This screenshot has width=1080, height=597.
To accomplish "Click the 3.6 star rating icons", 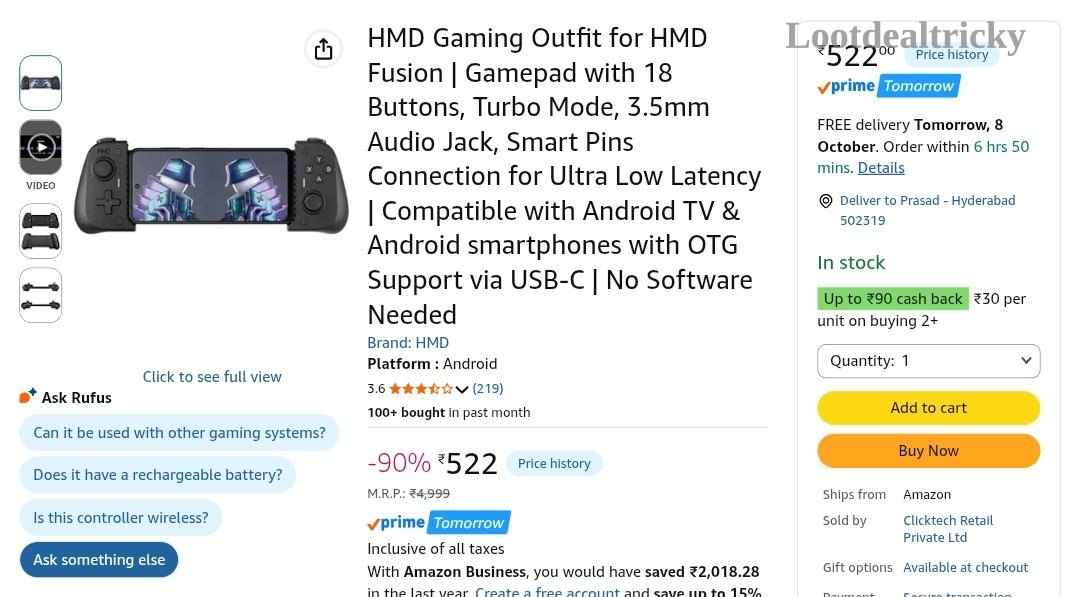I will point(421,388).
